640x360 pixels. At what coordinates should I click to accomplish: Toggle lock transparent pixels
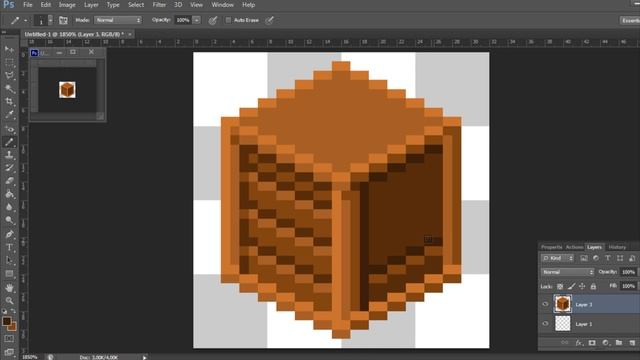pyautogui.click(x=560, y=287)
